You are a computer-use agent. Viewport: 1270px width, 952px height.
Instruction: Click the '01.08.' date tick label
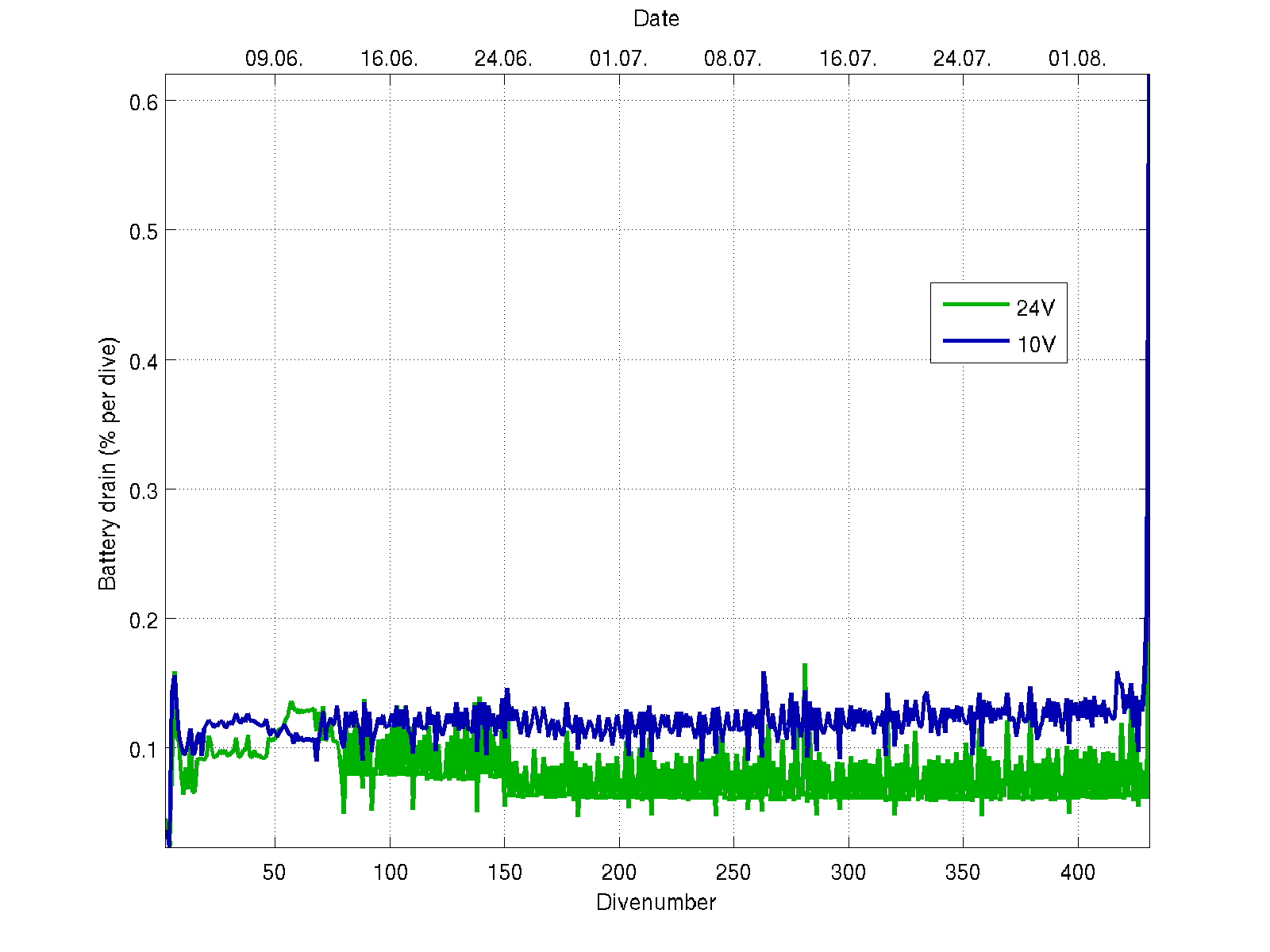1077,59
